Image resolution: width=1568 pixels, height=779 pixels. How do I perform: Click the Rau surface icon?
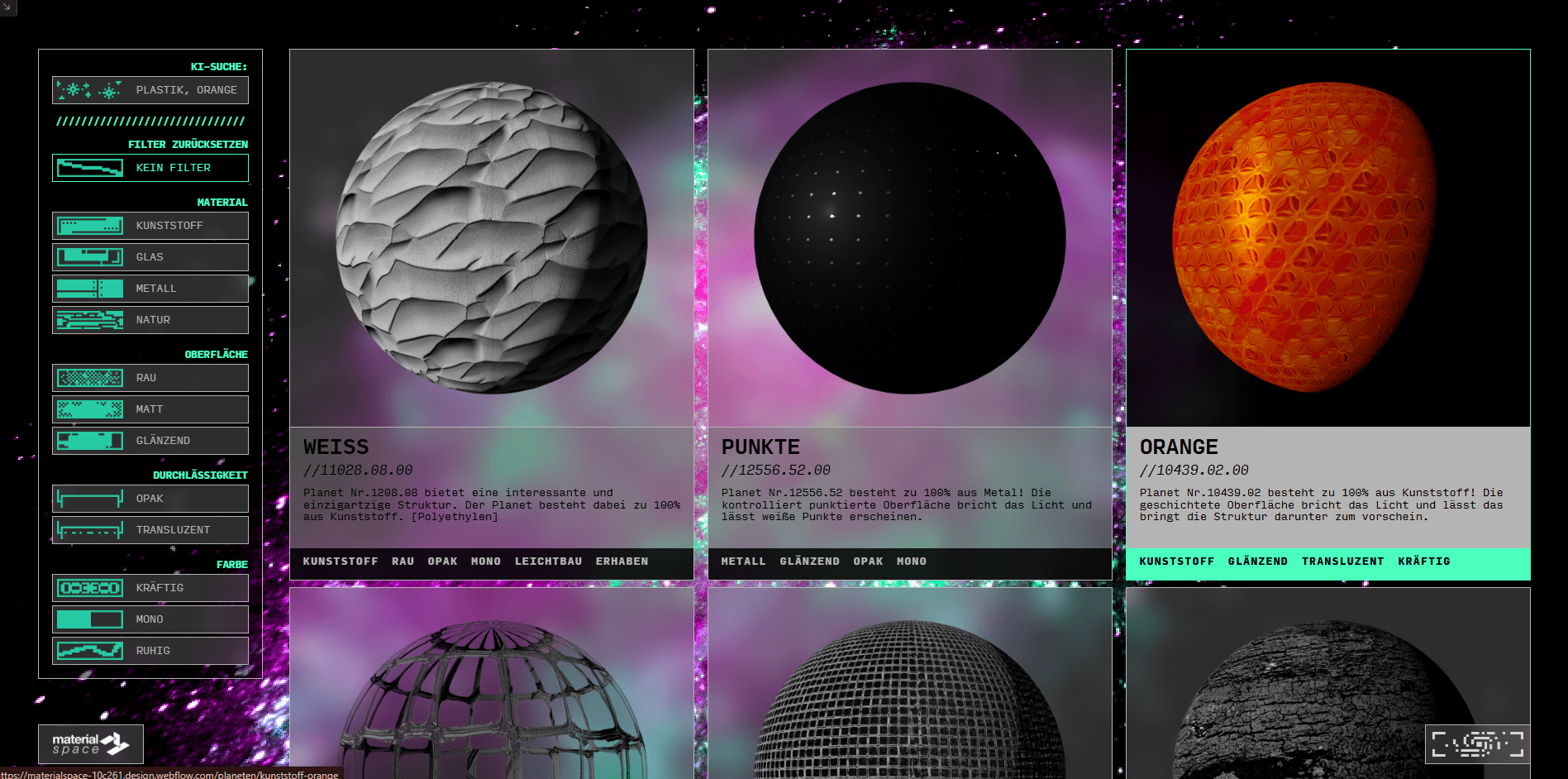(89, 378)
